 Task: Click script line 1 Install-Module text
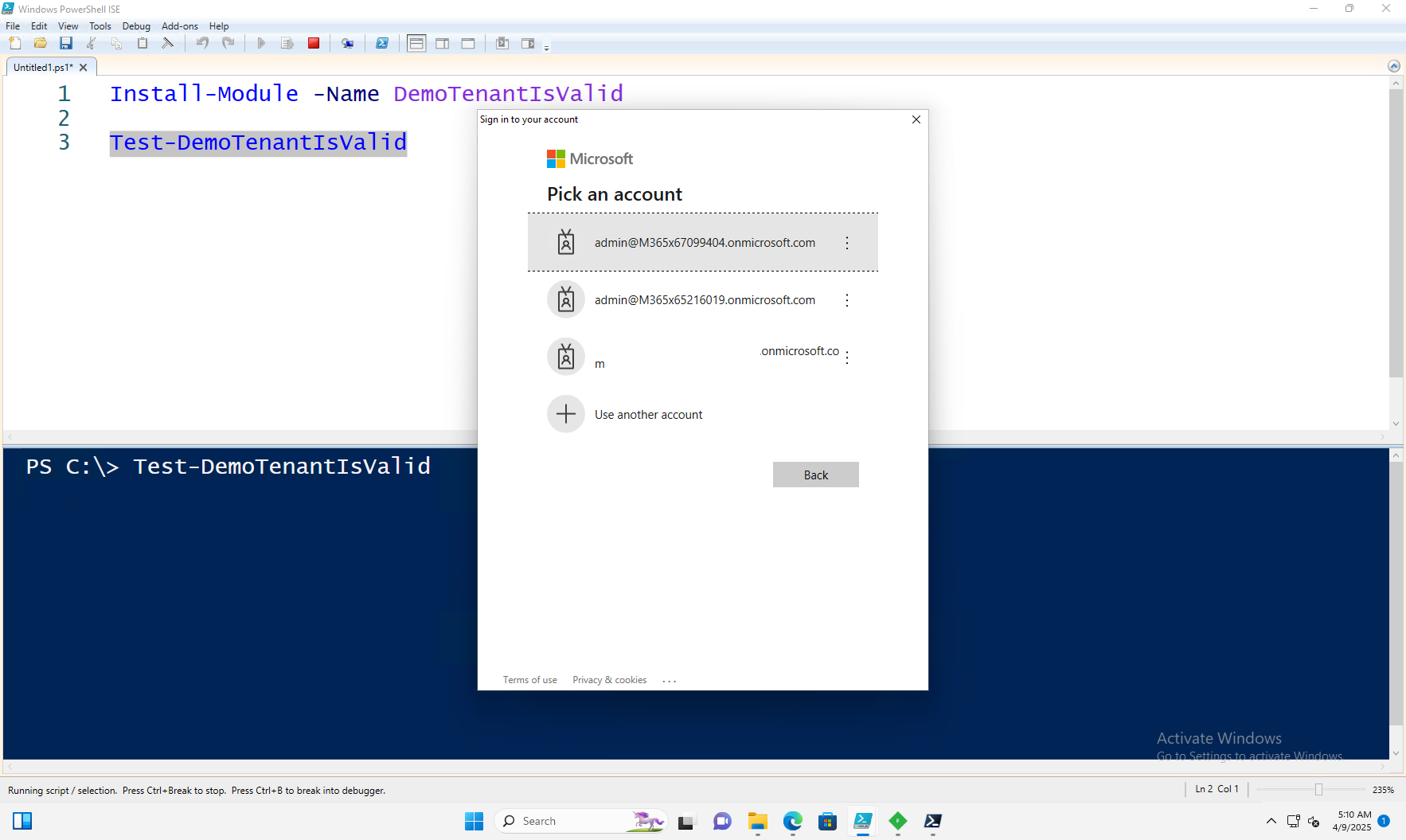tap(366, 94)
